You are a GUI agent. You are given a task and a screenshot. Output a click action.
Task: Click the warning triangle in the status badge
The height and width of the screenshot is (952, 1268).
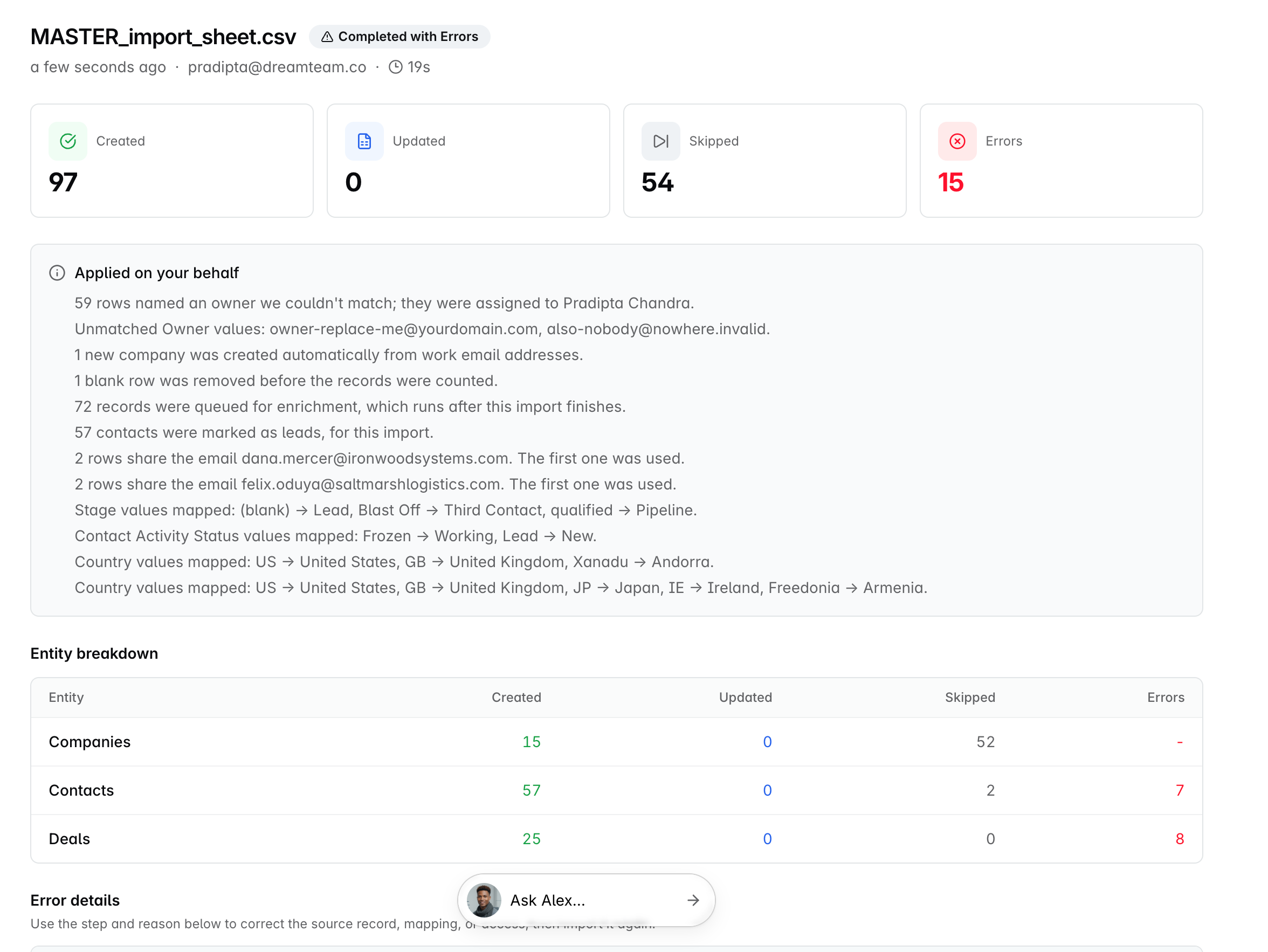tap(327, 37)
